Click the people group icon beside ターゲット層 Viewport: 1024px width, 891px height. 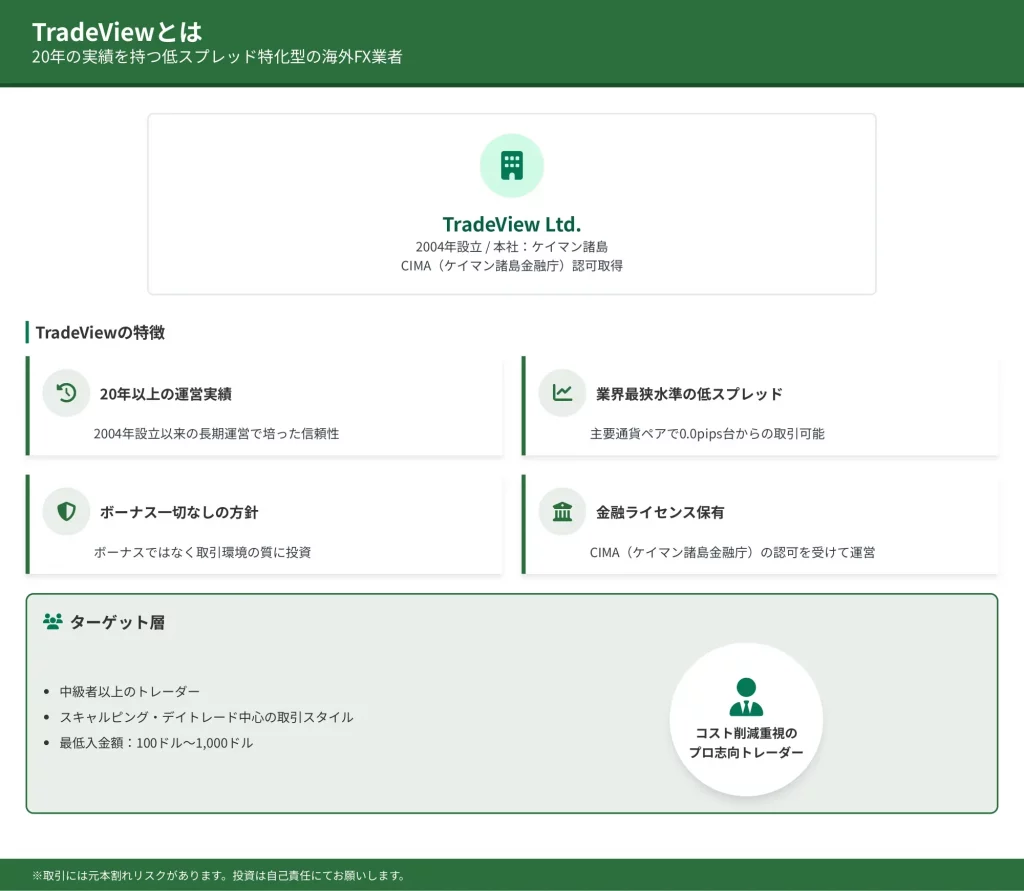53,622
